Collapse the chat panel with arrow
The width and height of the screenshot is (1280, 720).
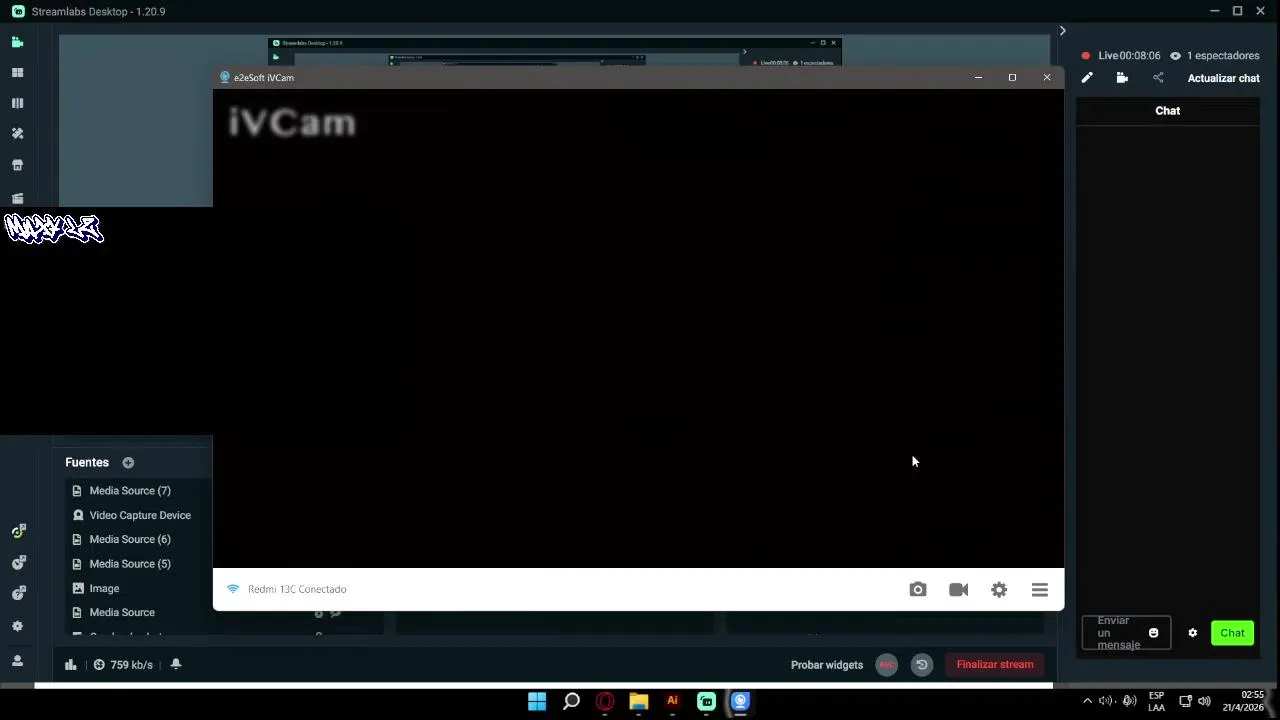point(1062,31)
